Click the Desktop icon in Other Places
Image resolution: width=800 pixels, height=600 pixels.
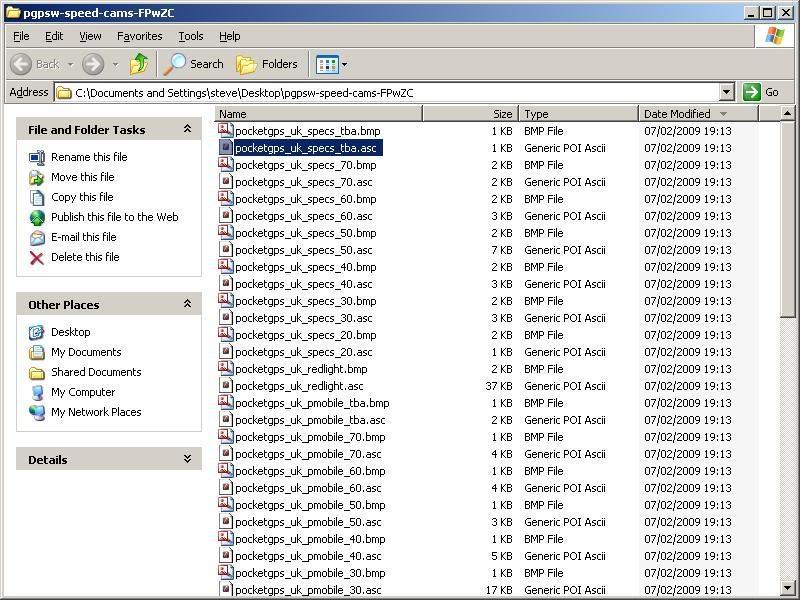coord(37,332)
